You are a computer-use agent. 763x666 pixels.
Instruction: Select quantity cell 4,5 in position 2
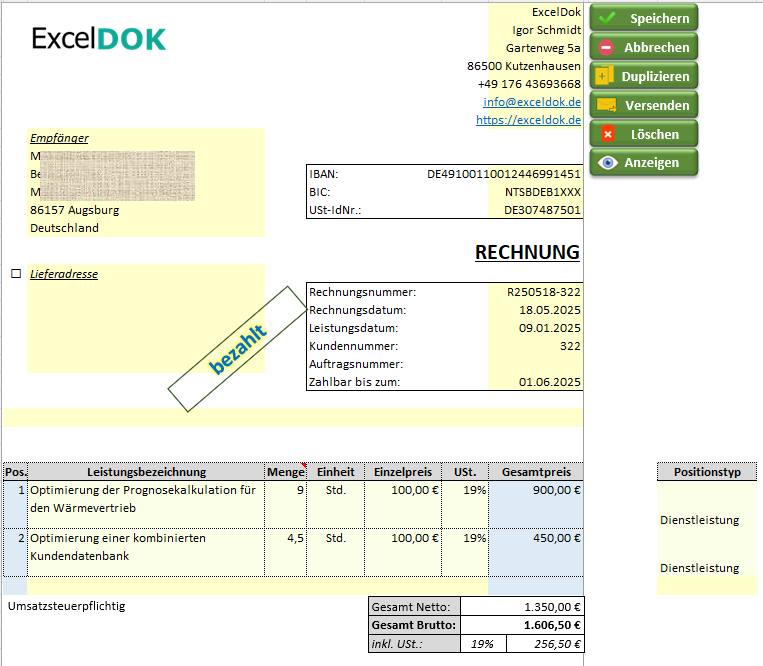286,553
